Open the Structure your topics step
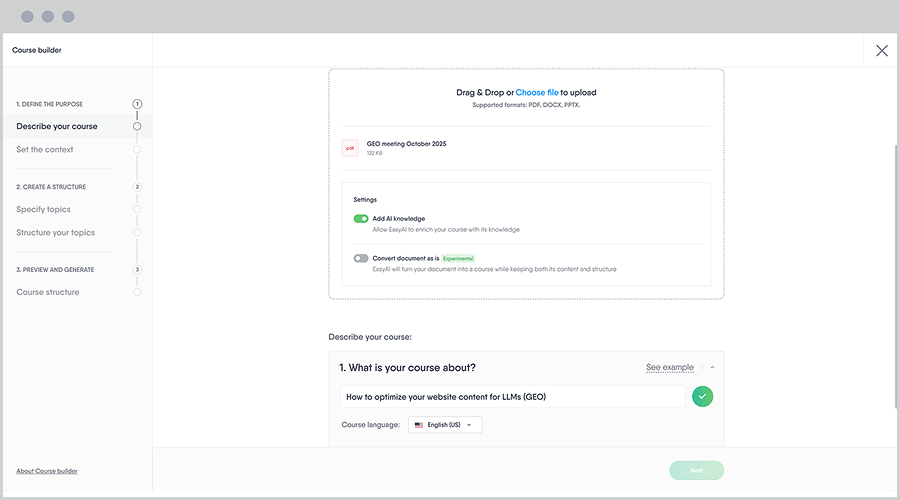This screenshot has width=900, height=500. [56, 233]
